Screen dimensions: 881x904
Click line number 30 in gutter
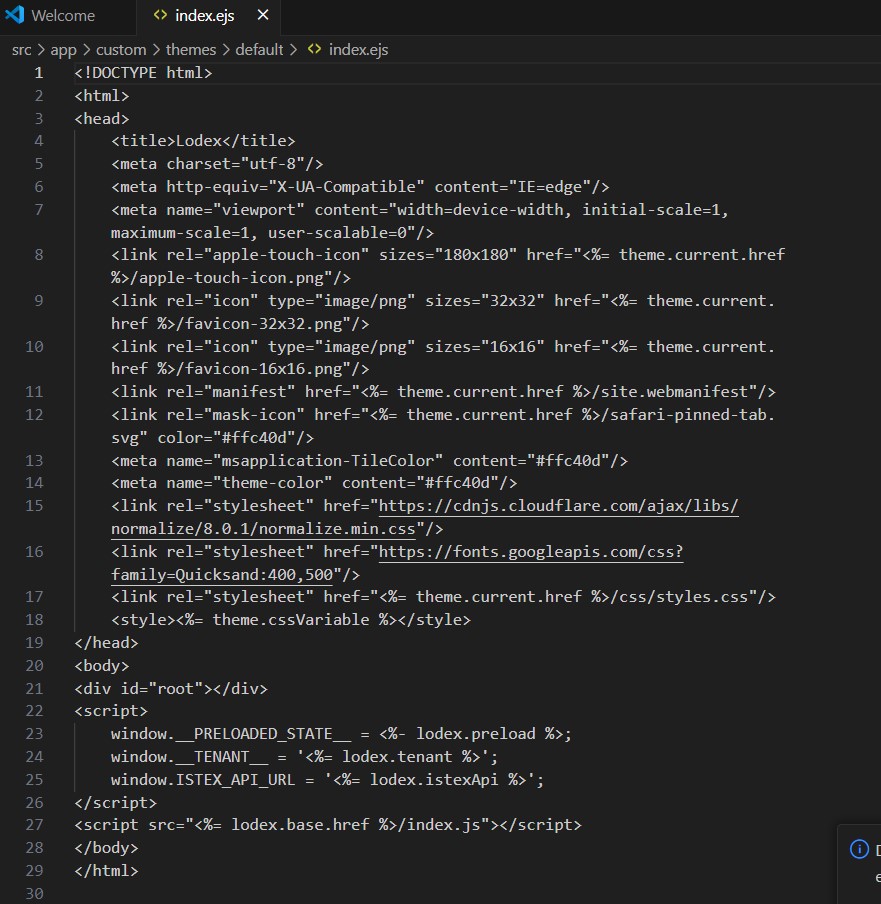point(35,894)
